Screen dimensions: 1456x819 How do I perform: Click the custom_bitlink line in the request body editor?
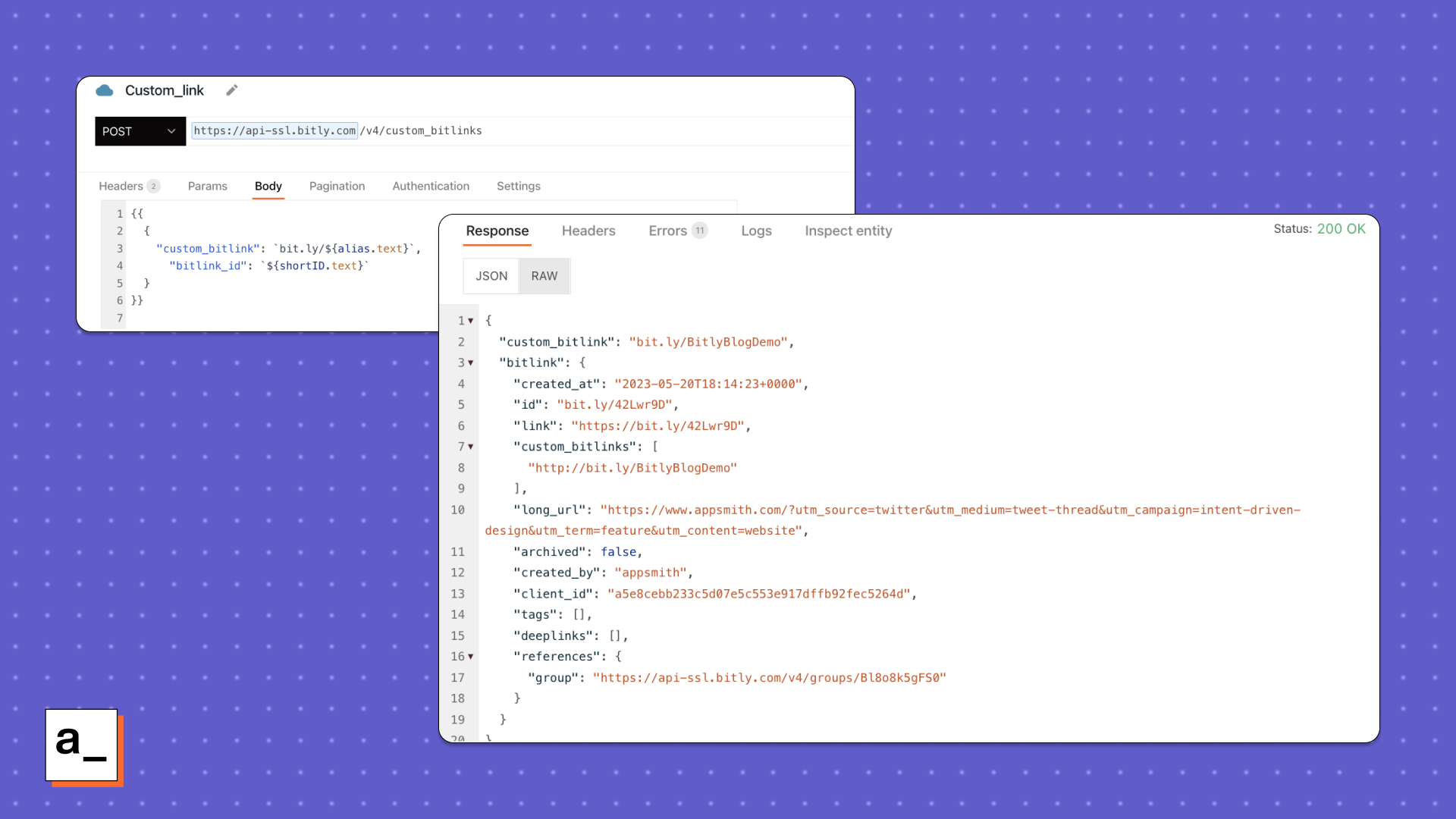(x=288, y=249)
